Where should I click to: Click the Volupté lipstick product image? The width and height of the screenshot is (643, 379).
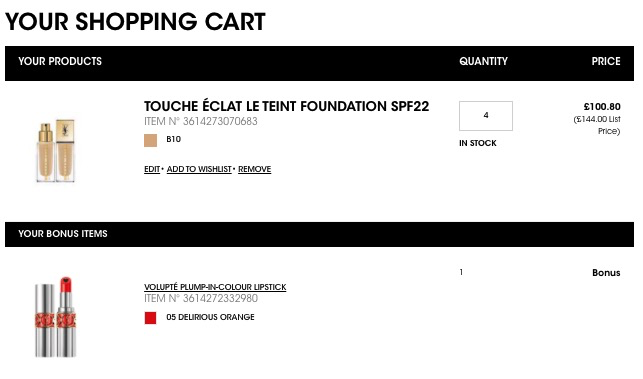click(x=56, y=317)
